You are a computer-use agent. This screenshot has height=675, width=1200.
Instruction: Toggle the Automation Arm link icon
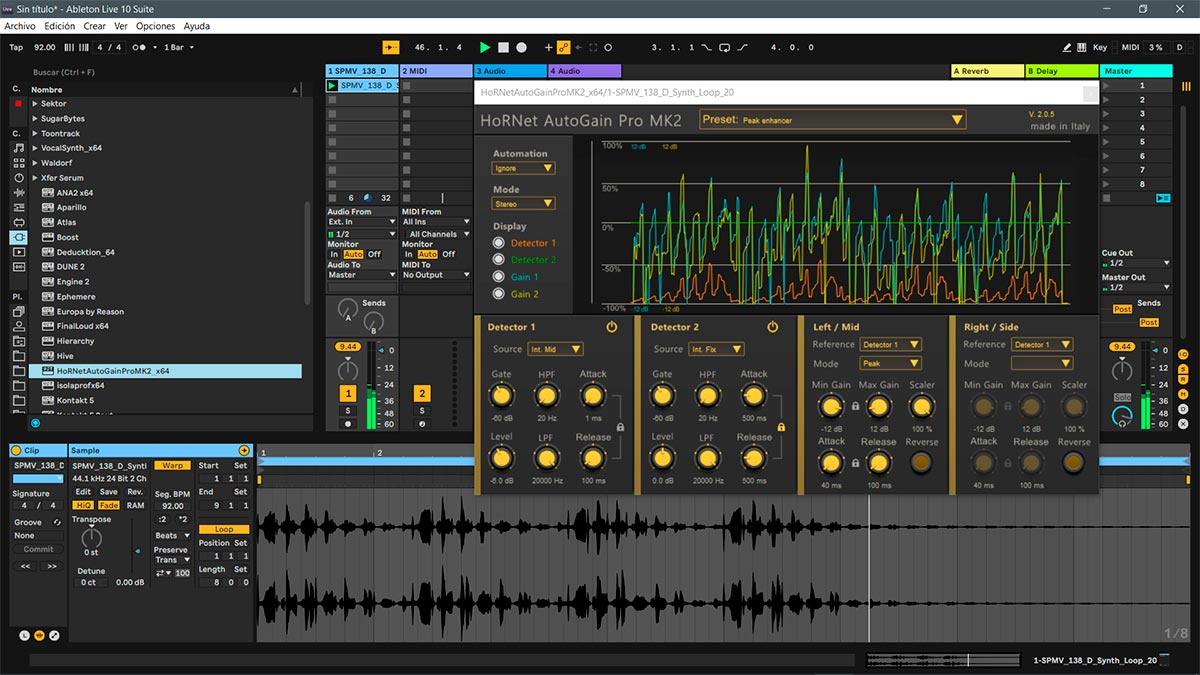point(563,47)
